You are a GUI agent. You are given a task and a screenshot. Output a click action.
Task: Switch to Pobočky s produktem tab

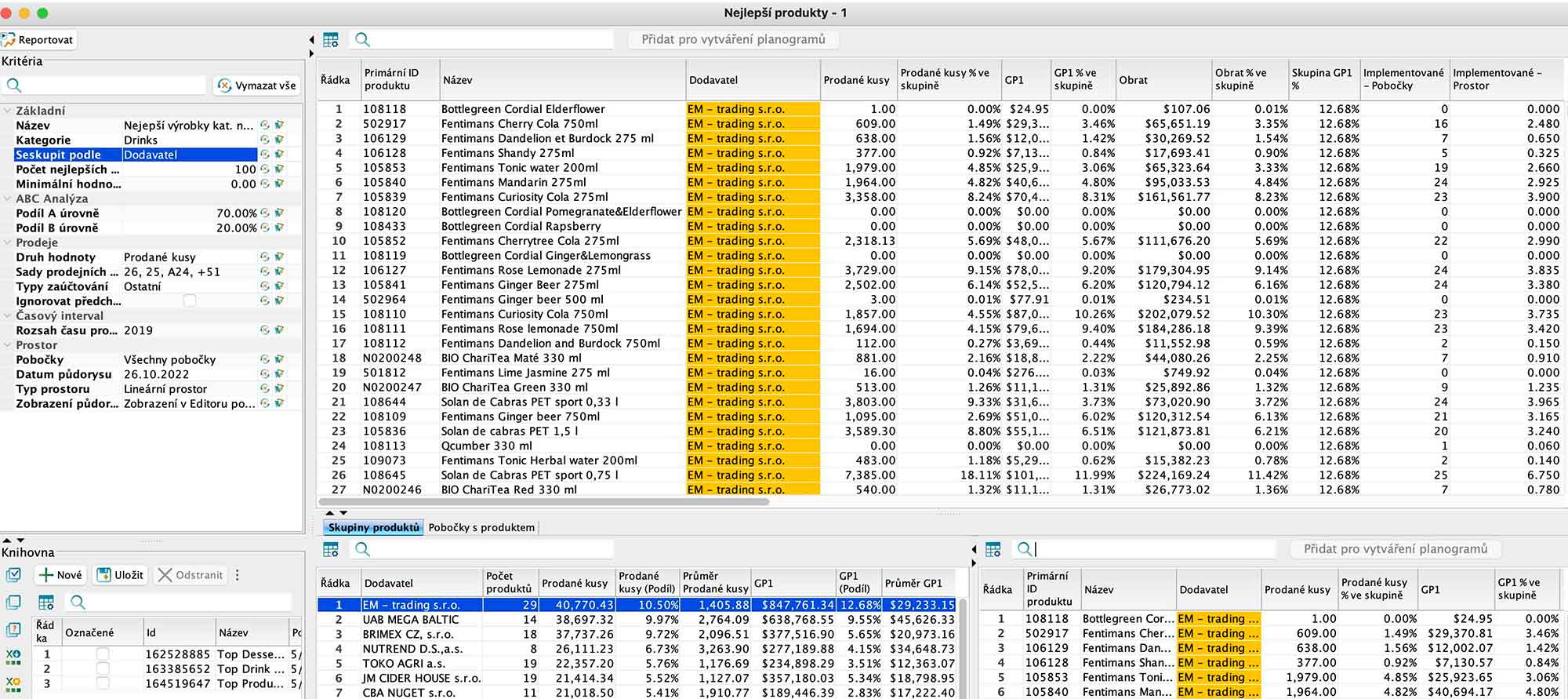[481, 528]
